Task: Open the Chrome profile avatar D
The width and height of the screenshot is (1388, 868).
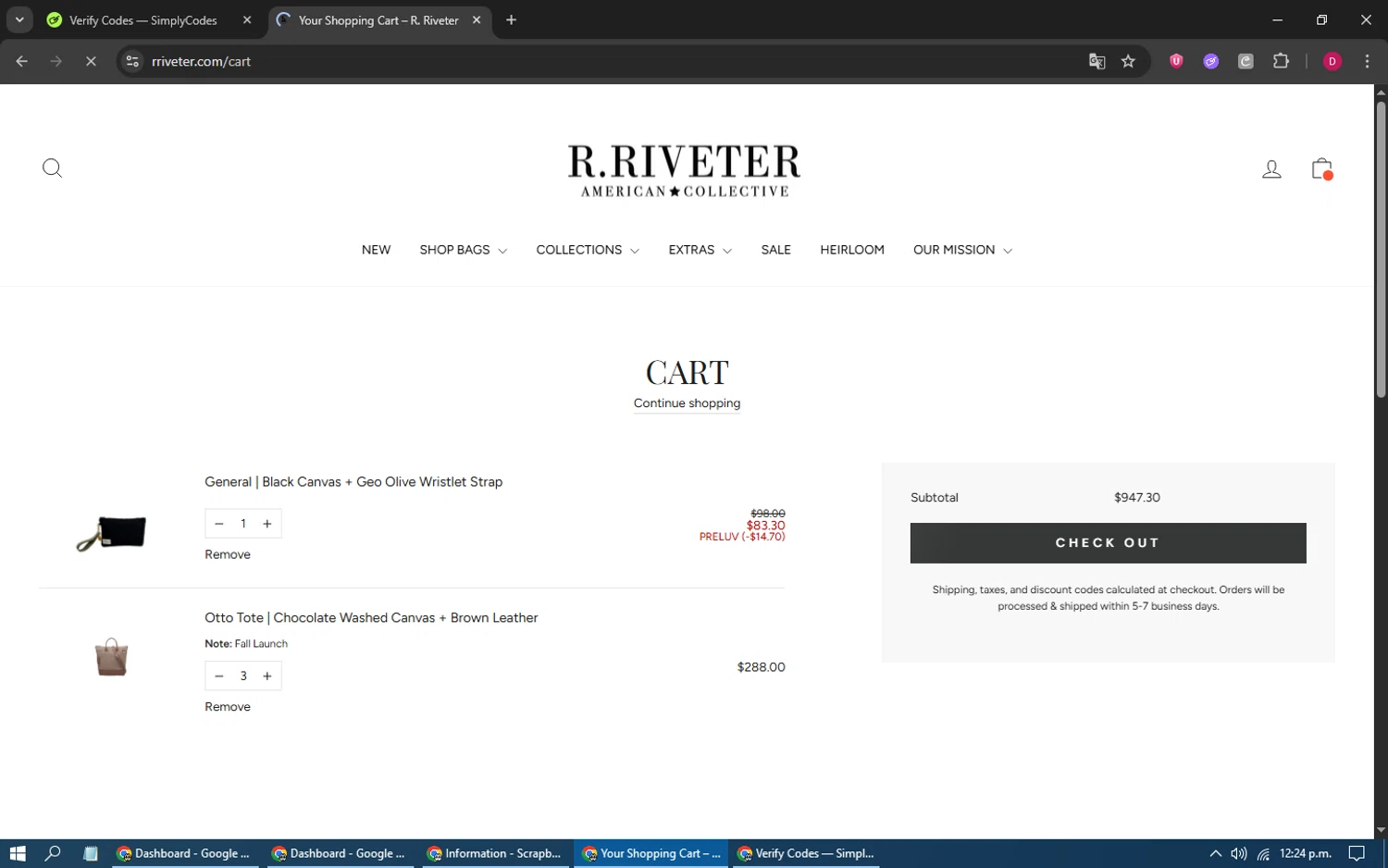Action: point(1332,61)
